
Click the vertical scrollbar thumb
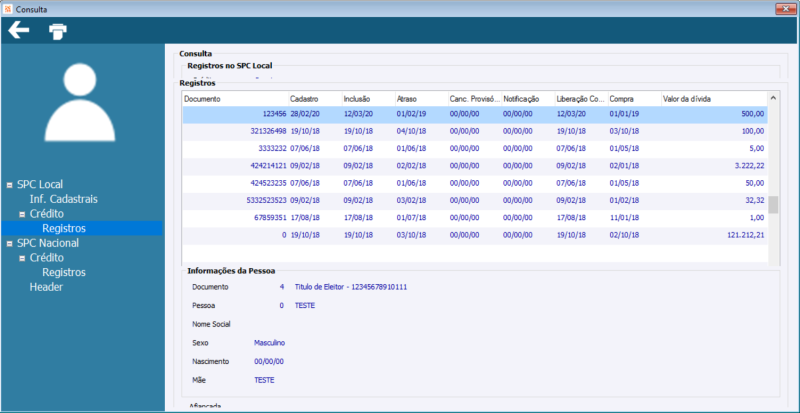click(773, 205)
